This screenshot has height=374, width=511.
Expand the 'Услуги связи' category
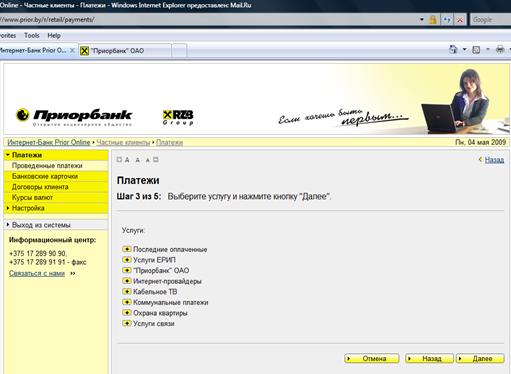[x=126, y=323]
